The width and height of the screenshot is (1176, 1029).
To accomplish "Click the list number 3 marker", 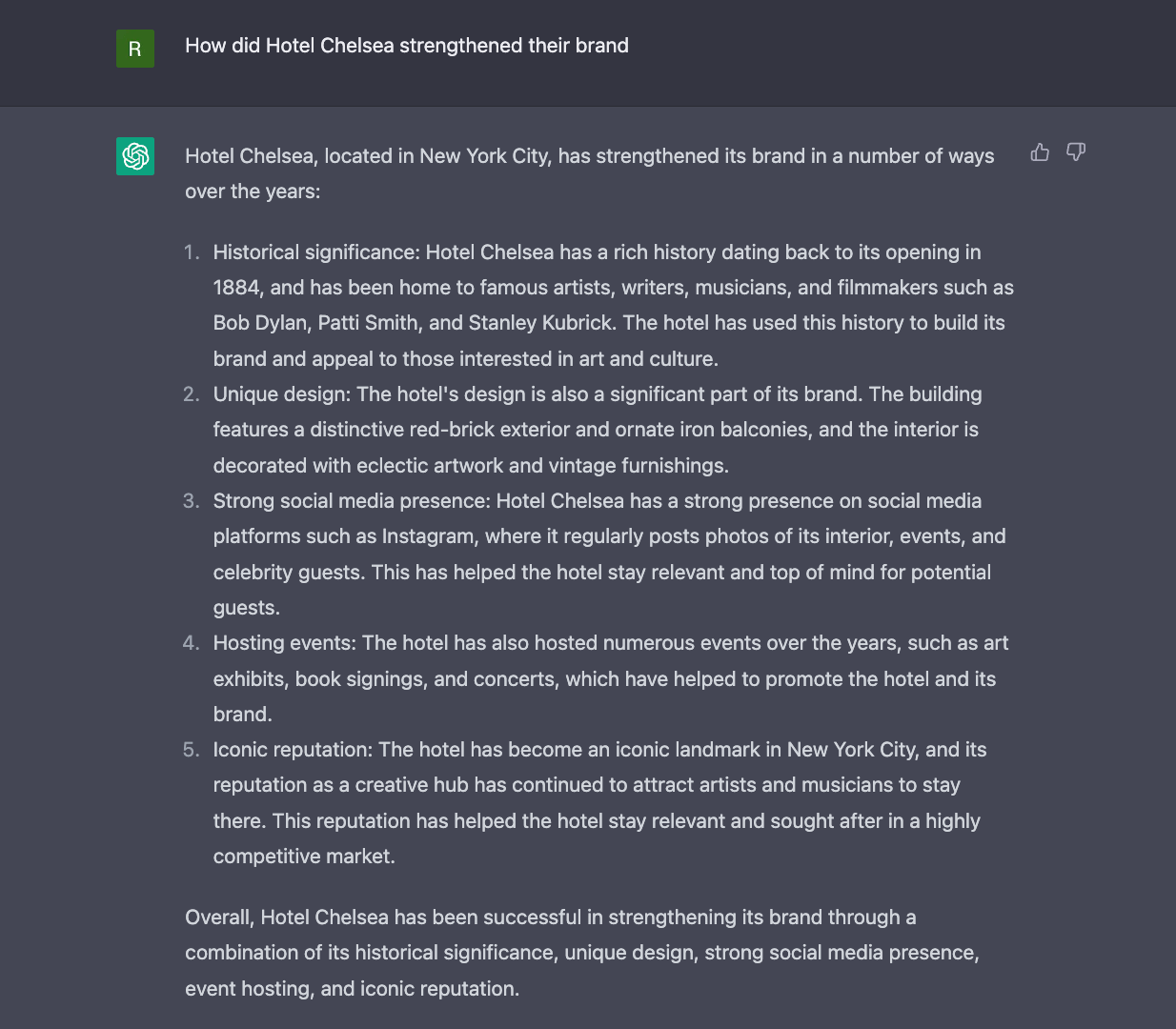I will [192, 501].
